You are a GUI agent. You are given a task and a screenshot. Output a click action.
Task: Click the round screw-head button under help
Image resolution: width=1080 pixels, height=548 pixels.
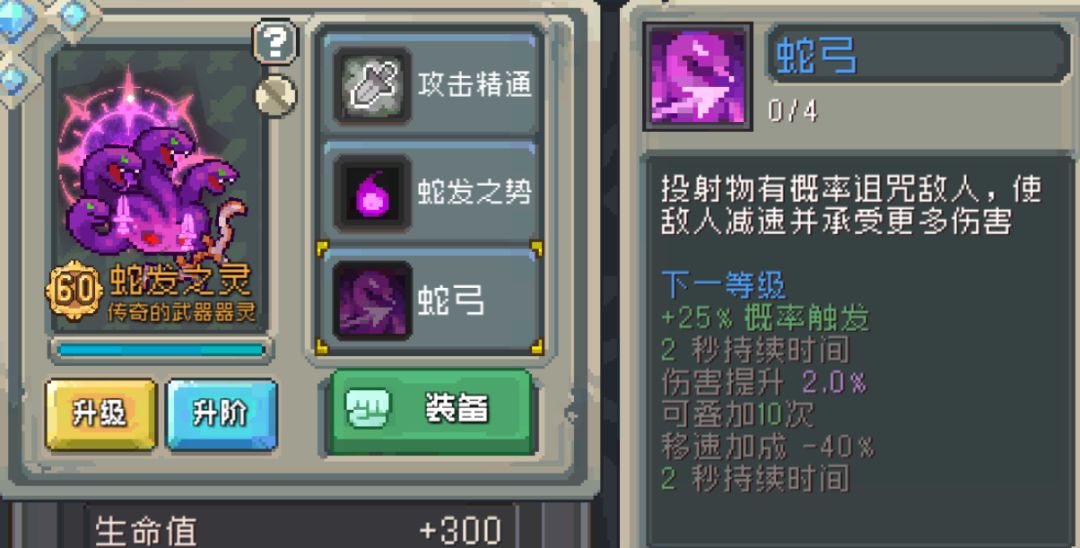click(276, 96)
